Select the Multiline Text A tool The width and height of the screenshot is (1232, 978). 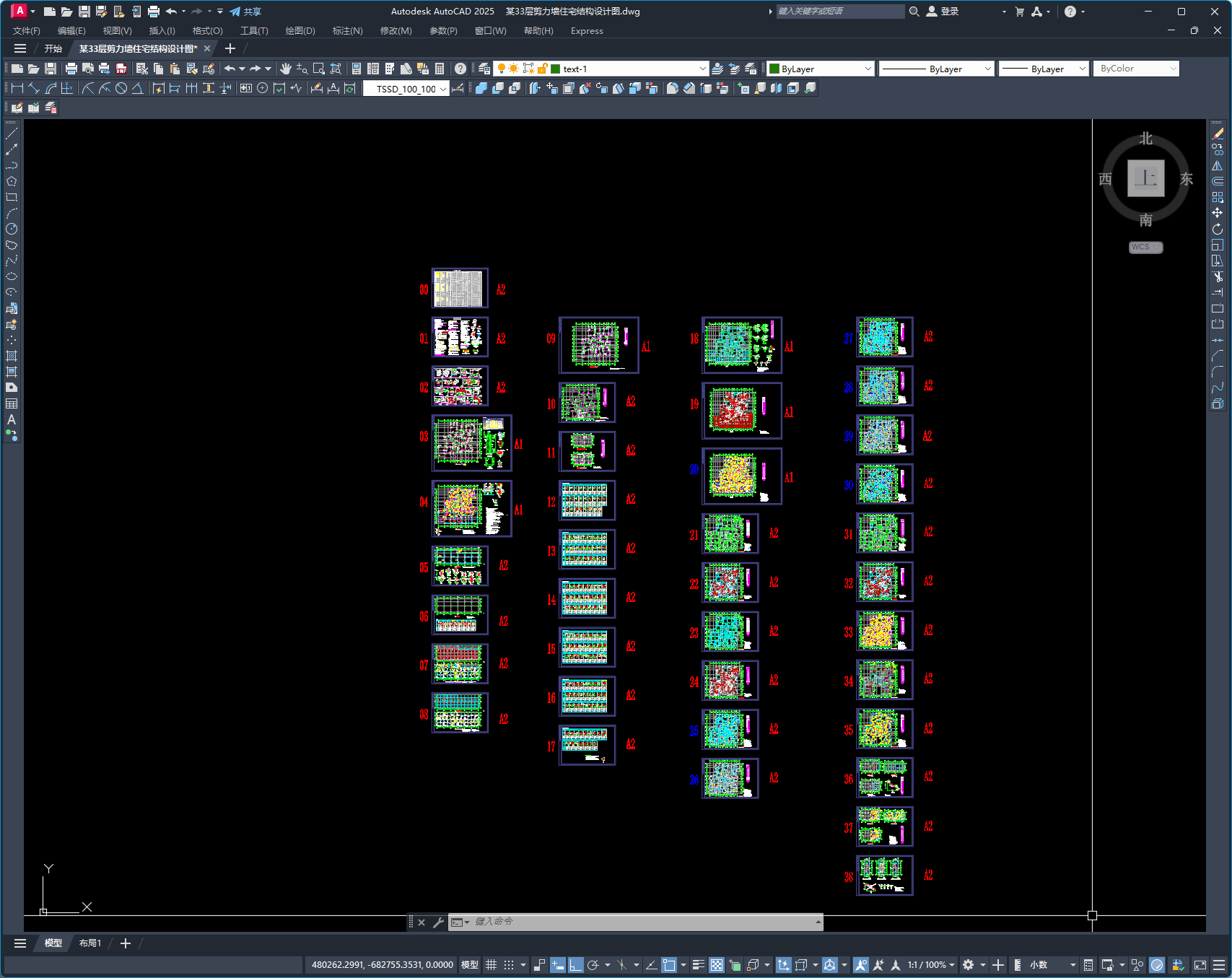(x=12, y=419)
